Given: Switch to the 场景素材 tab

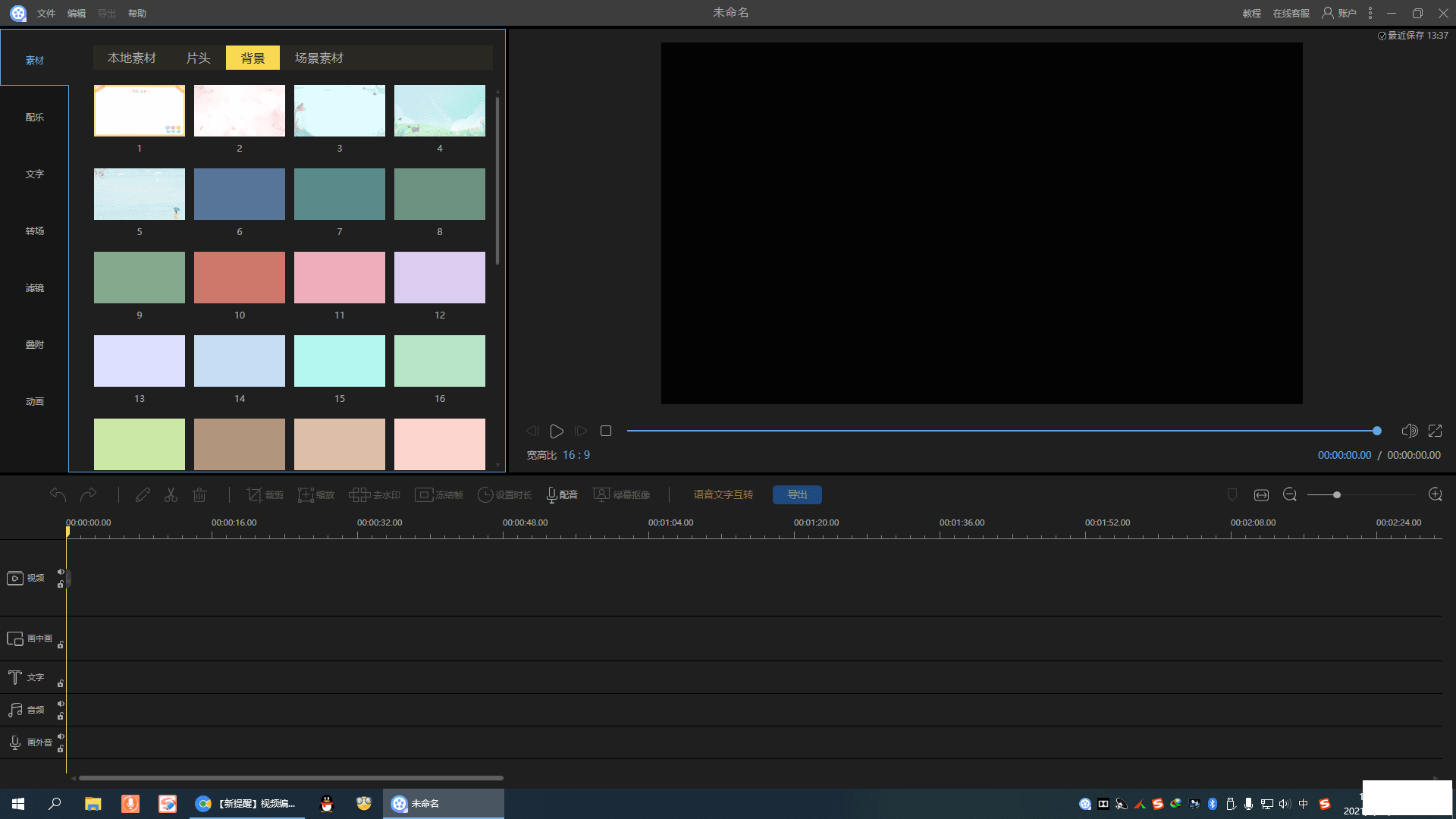Looking at the screenshot, I should (319, 58).
